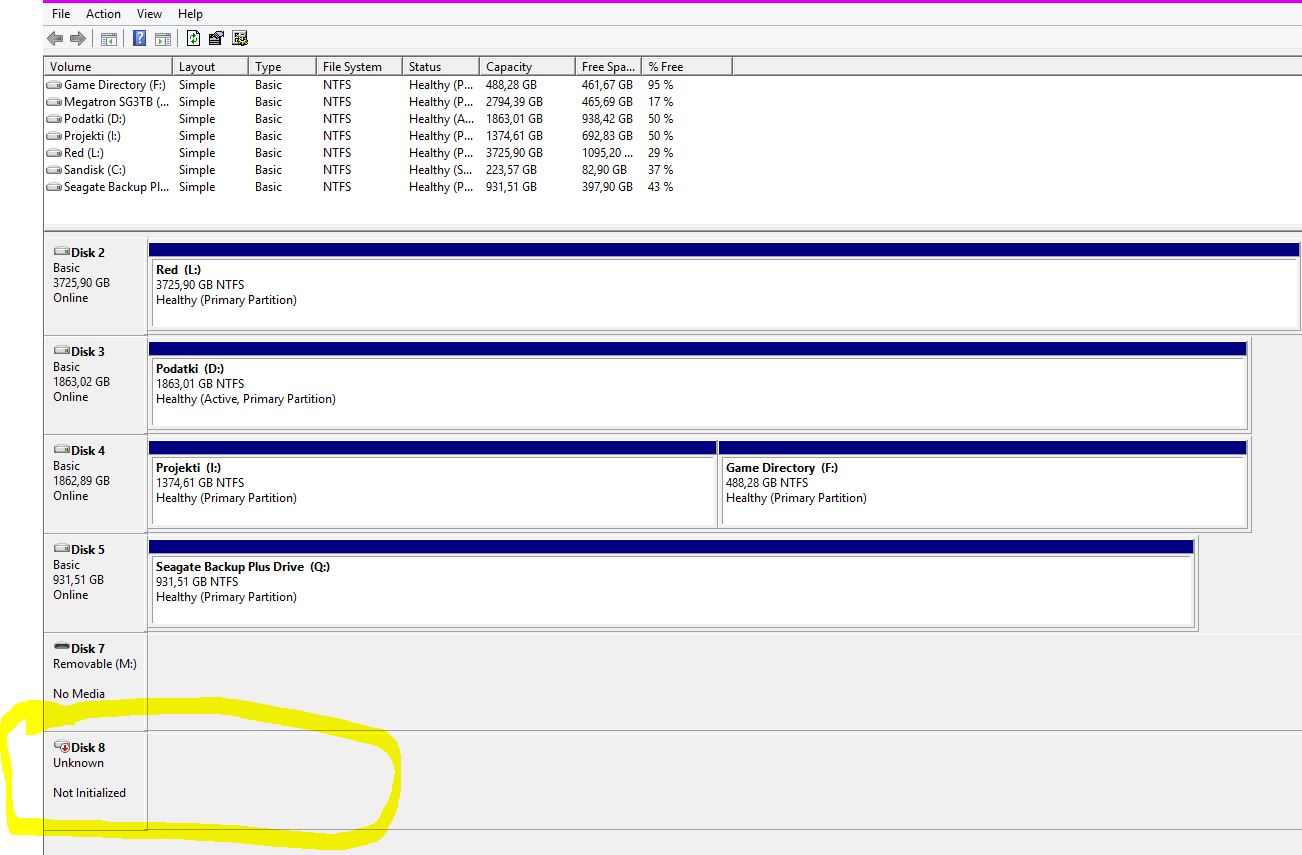
Task: Click the Disk 8 label text
Action: (88, 748)
